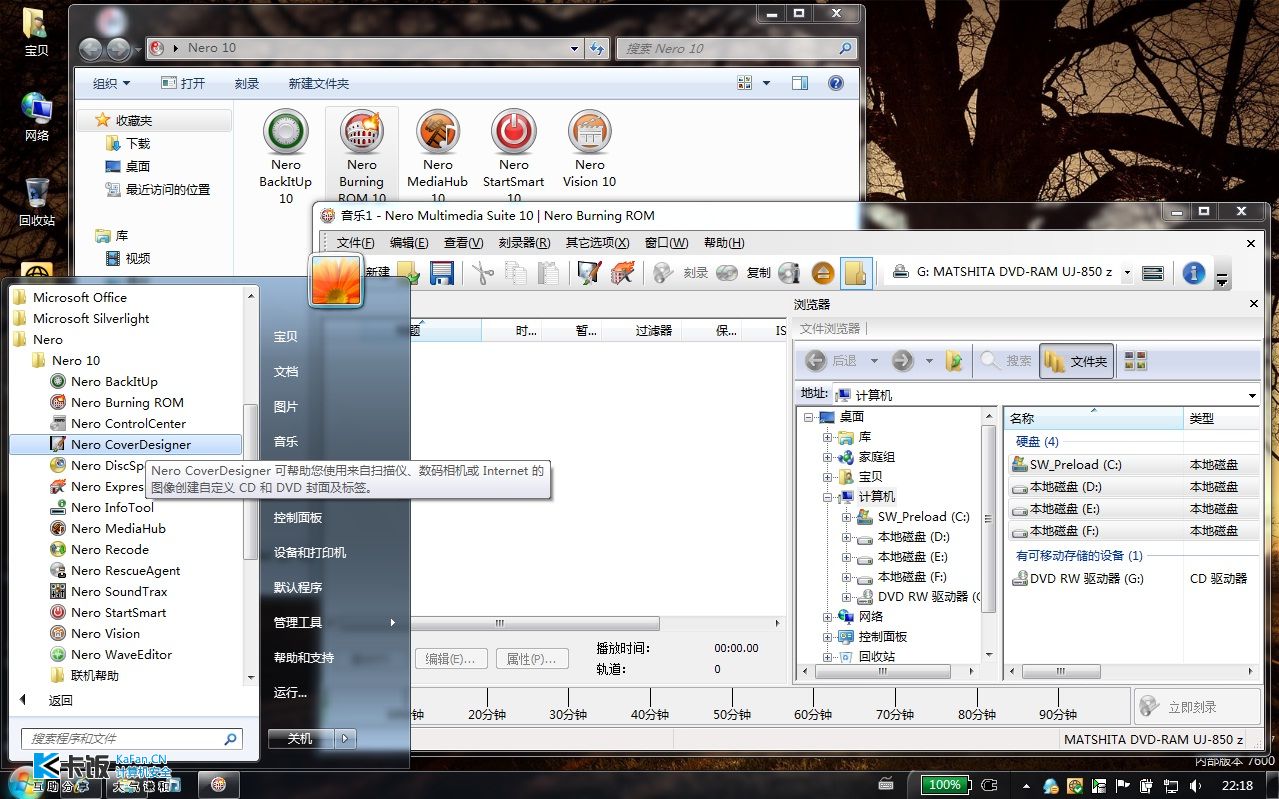Expand the arrow beside 关机 button
Image resolution: width=1279 pixels, height=799 pixels.
click(x=345, y=739)
